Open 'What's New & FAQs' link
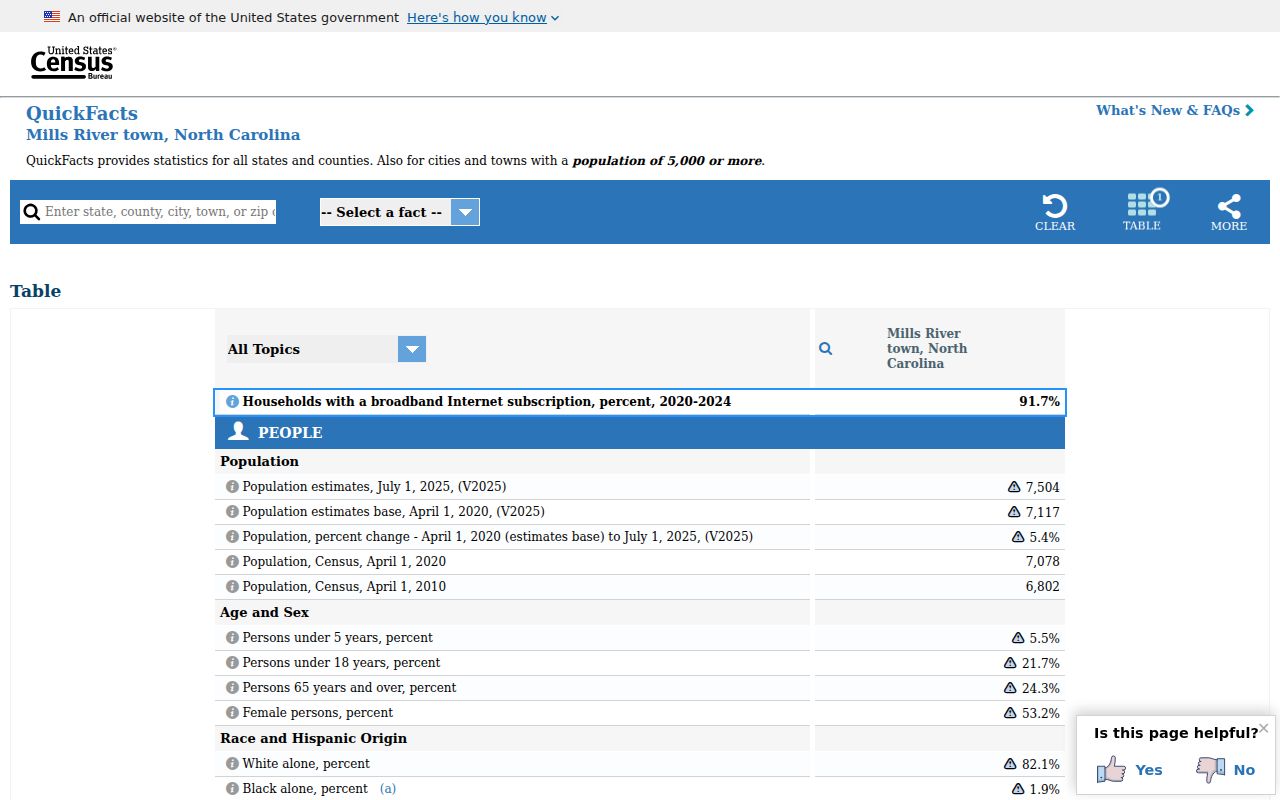The width and height of the screenshot is (1280, 800). (1175, 110)
